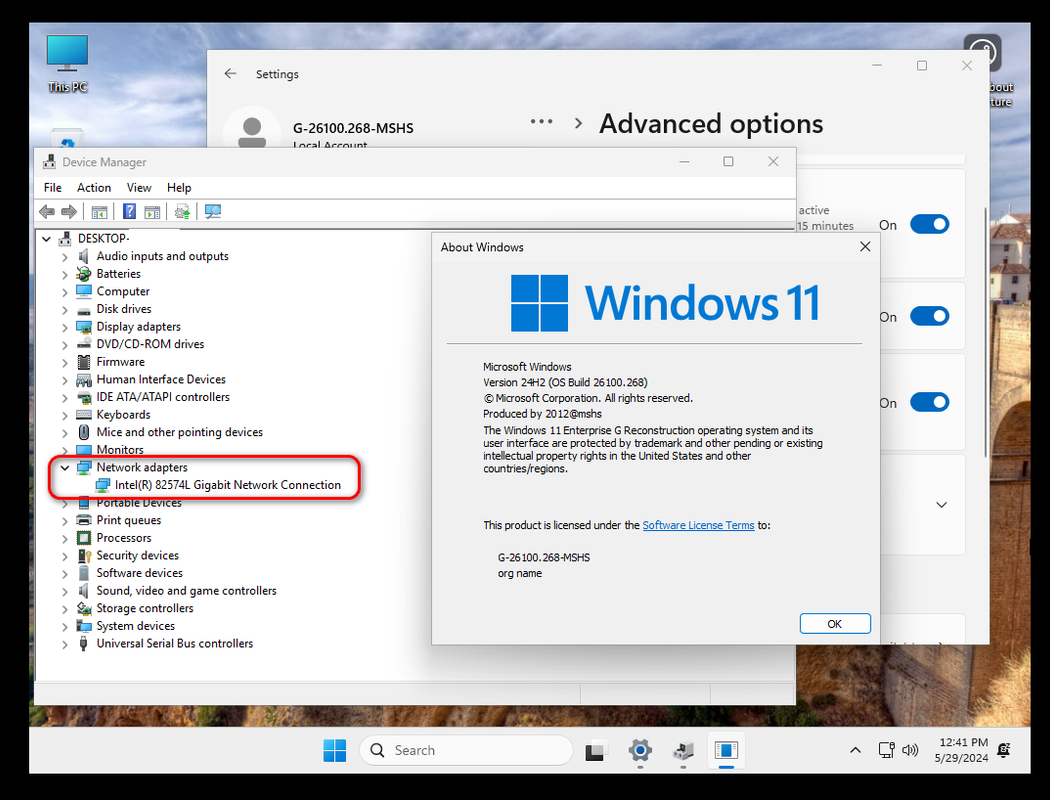Click the Back arrow in Device Manager toolbar

[x=47, y=212]
